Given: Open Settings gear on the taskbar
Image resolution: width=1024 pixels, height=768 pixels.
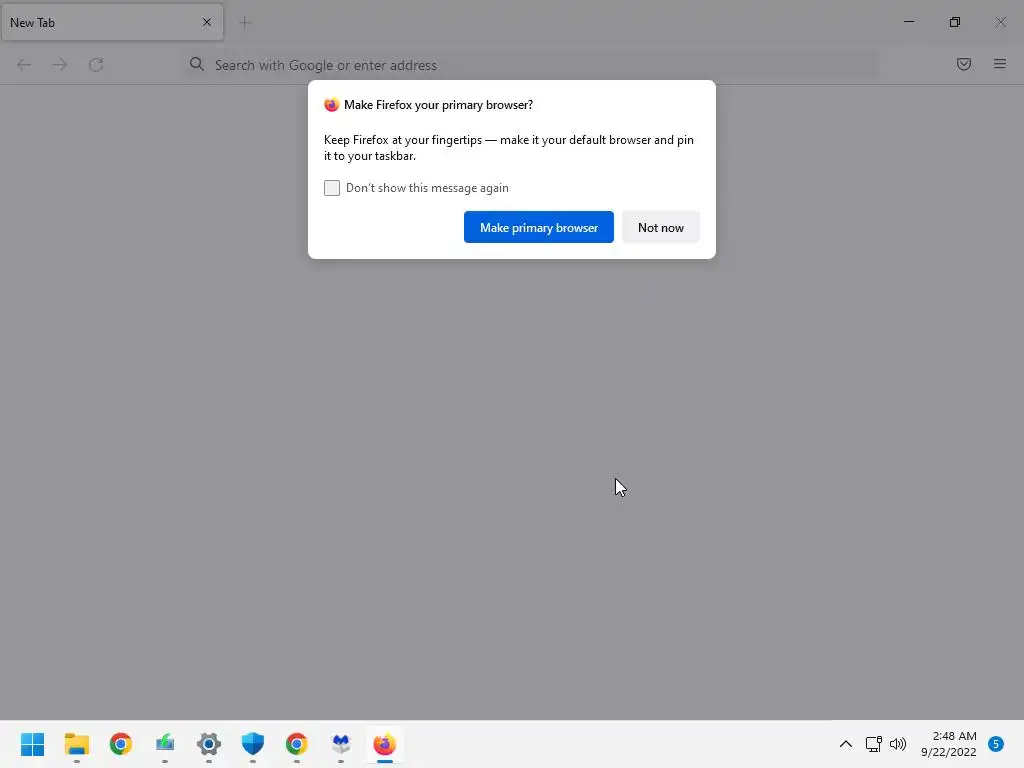Looking at the screenshot, I should pyautogui.click(x=209, y=744).
